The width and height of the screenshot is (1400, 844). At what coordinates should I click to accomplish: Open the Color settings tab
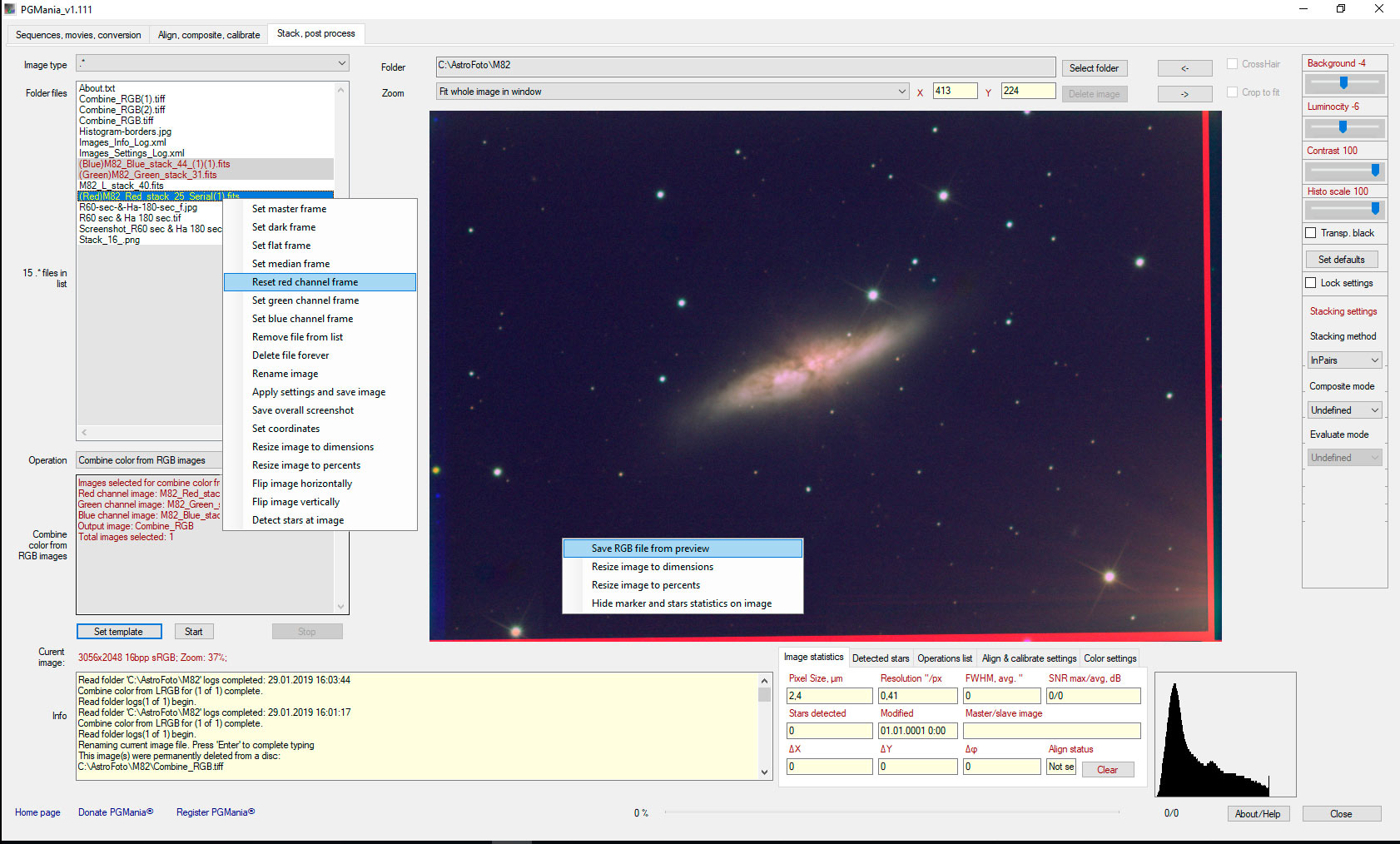pos(1110,658)
